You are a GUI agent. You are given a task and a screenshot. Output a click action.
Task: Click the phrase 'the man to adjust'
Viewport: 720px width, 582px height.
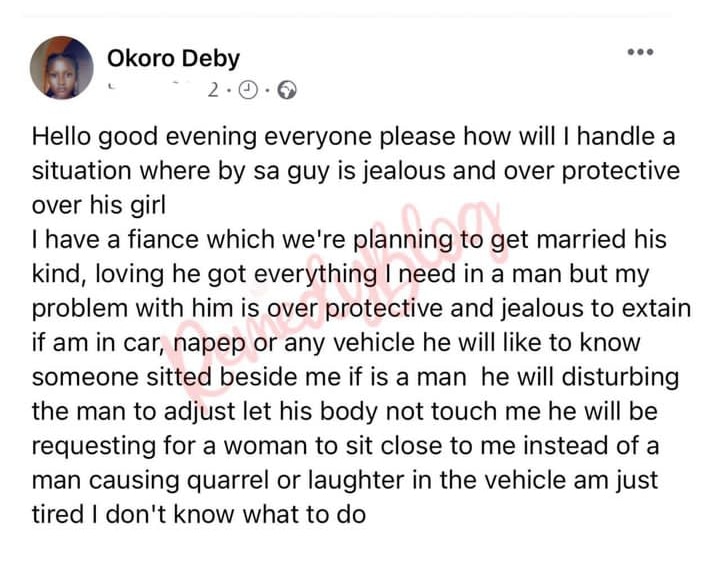tap(134, 412)
